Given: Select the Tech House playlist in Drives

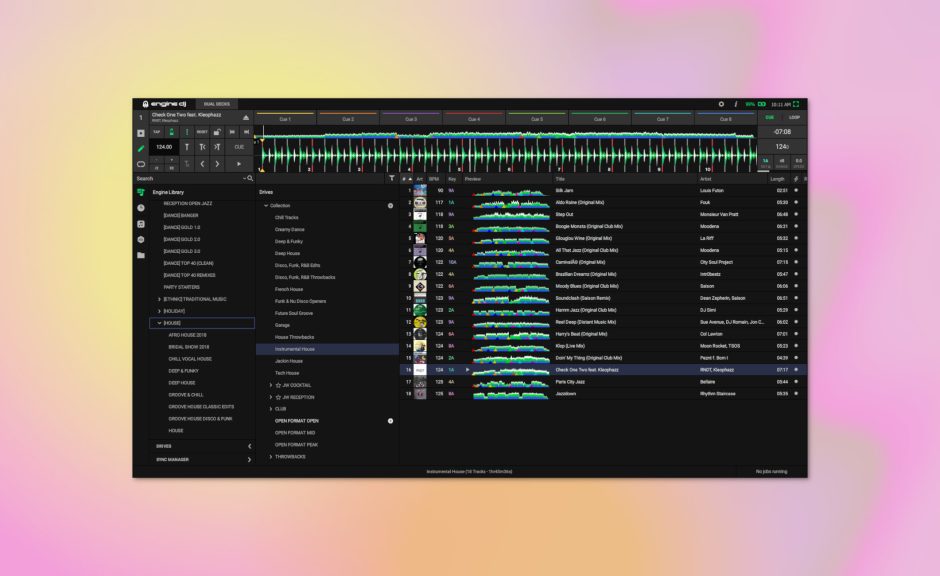Looking at the screenshot, I should [286, 372].
